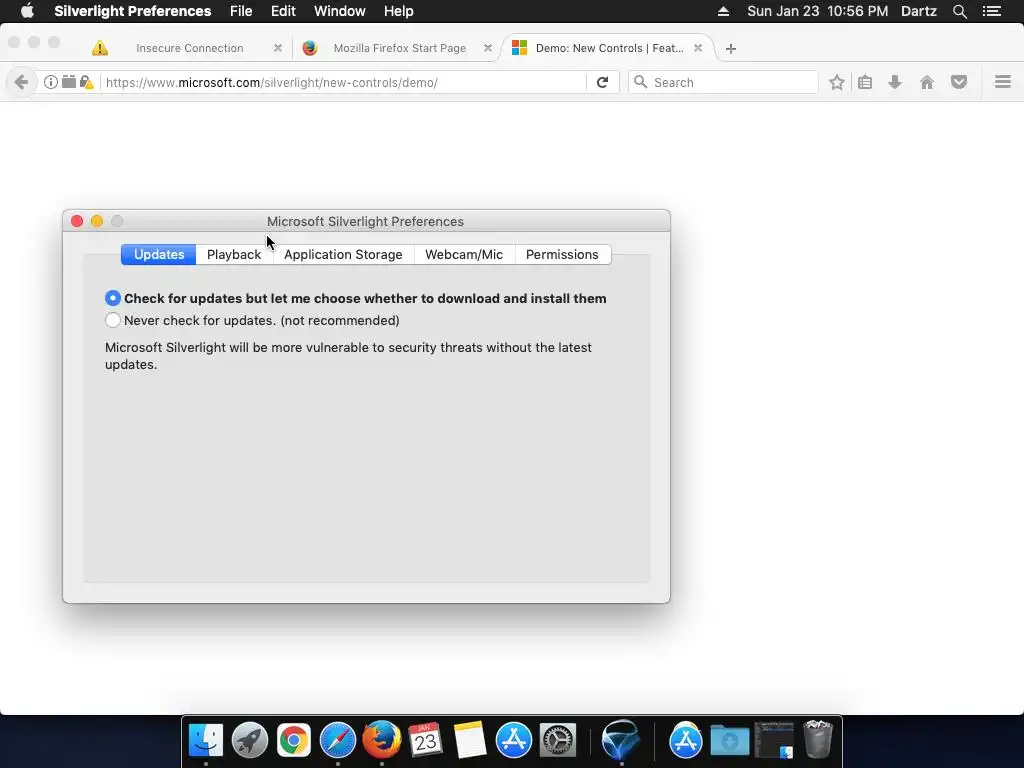Close the Silverlight Preferences window

point(77,221)
